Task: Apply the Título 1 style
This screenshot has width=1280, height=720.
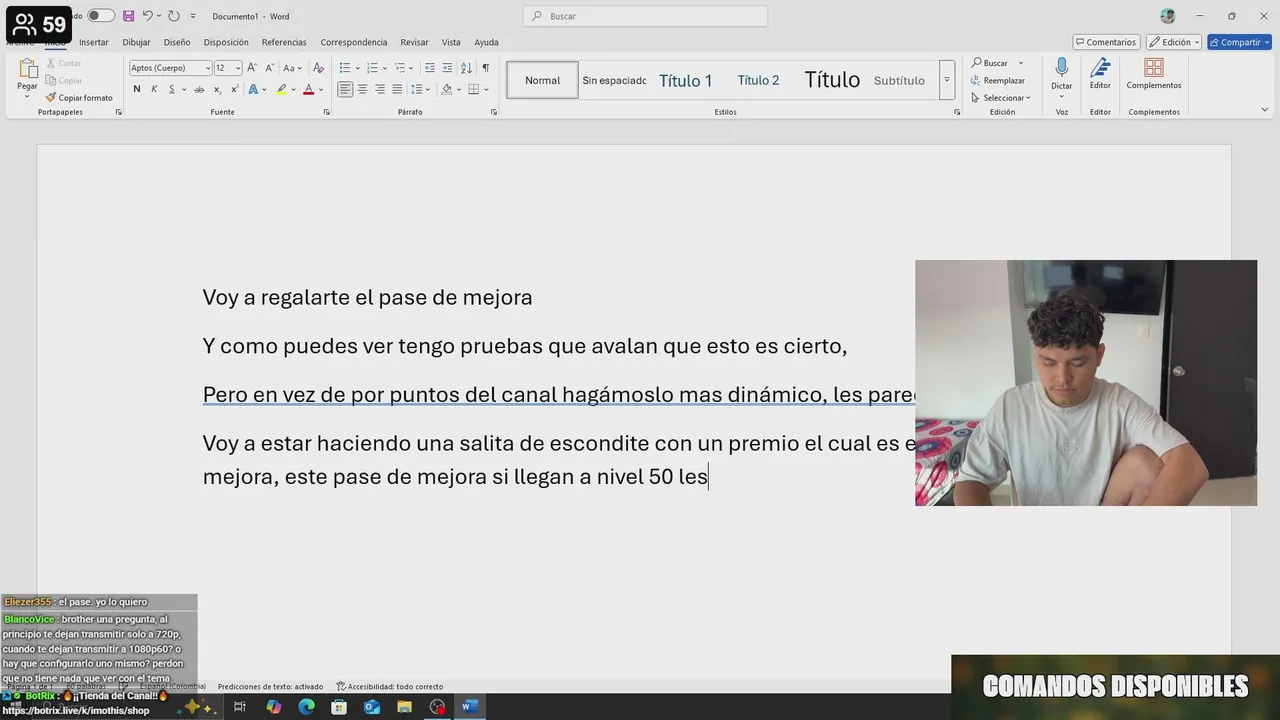Action: [x=685, y=81]
